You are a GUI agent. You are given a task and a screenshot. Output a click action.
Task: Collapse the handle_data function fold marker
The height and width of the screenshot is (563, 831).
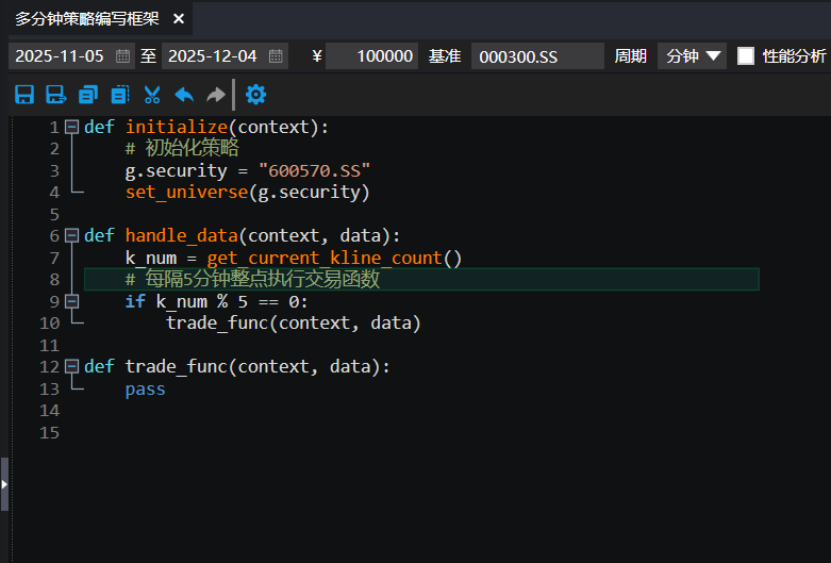coord(71,236)
